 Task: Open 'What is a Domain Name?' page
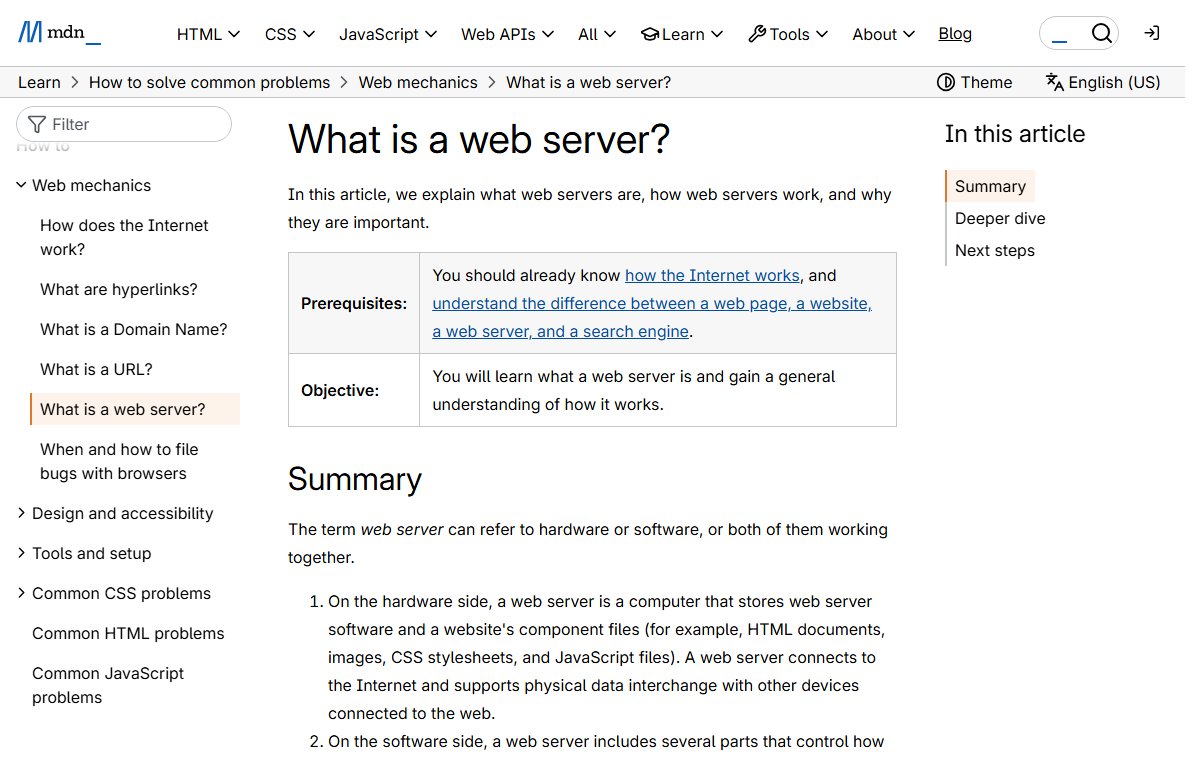click(x=134, y=329)
